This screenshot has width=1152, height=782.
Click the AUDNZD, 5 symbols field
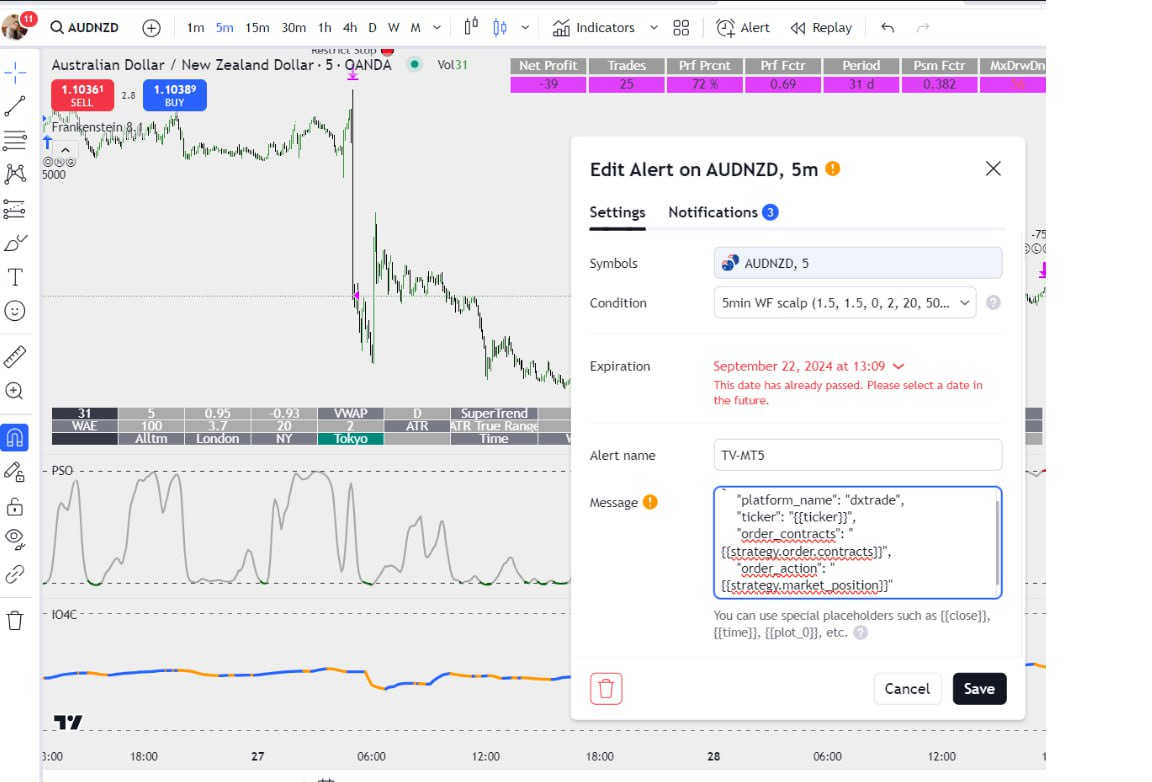857,263
